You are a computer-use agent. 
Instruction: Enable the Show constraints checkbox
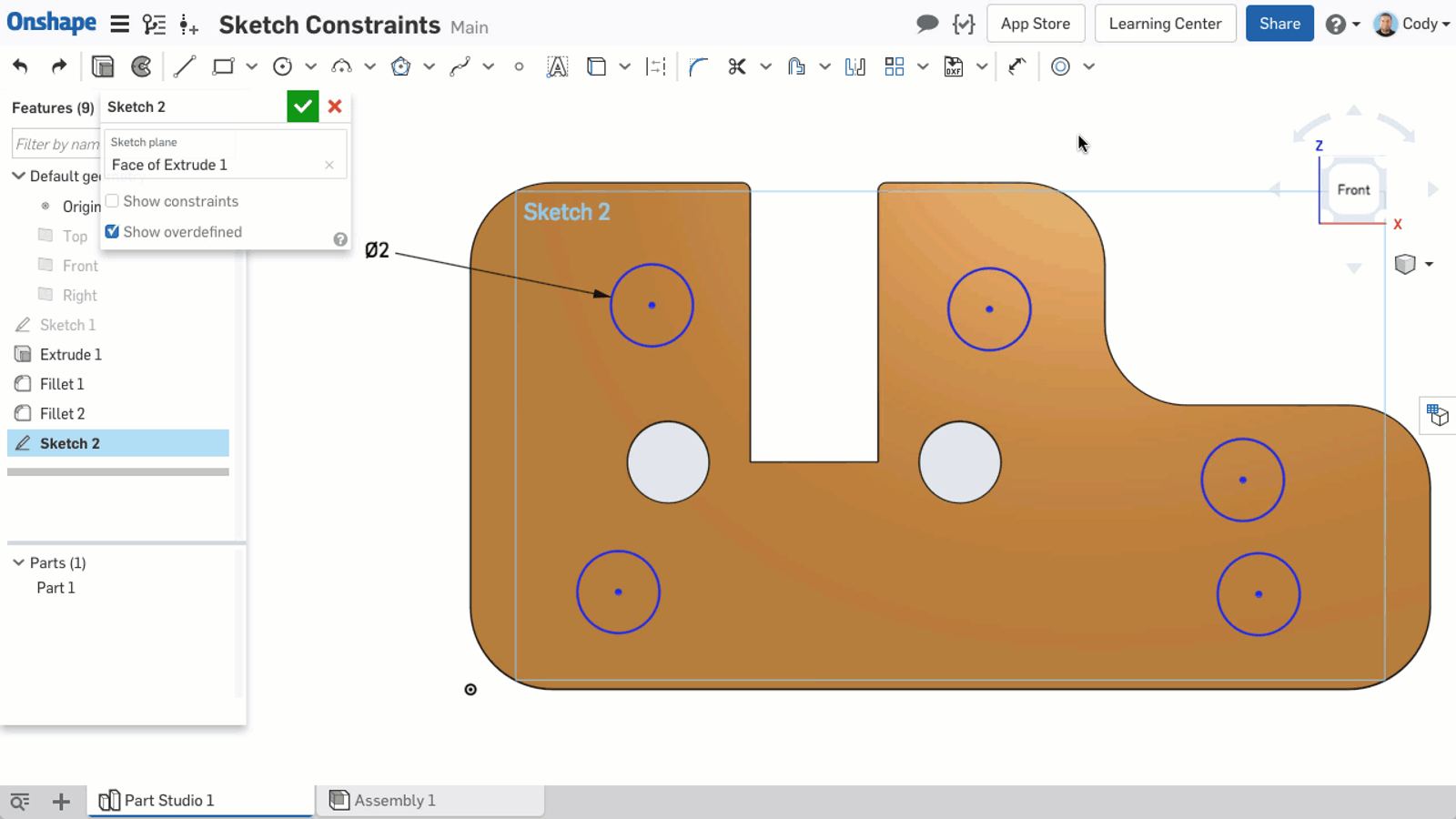pos(111,200)
